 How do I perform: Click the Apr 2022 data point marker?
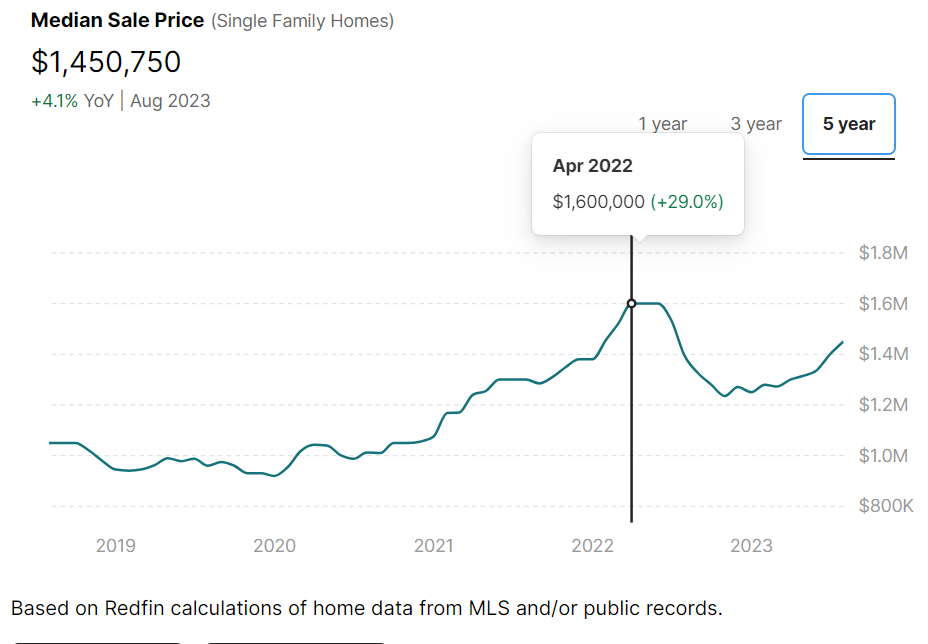631,303
